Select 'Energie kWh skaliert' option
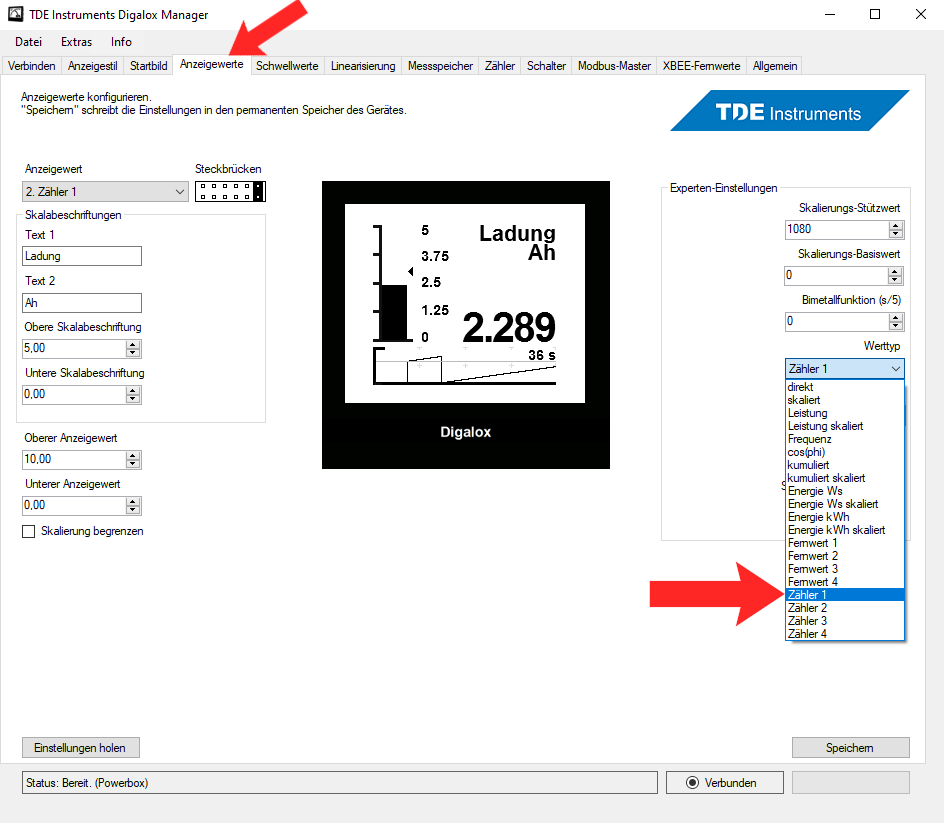This screenshot has width=944, height=823. (845, 530)
